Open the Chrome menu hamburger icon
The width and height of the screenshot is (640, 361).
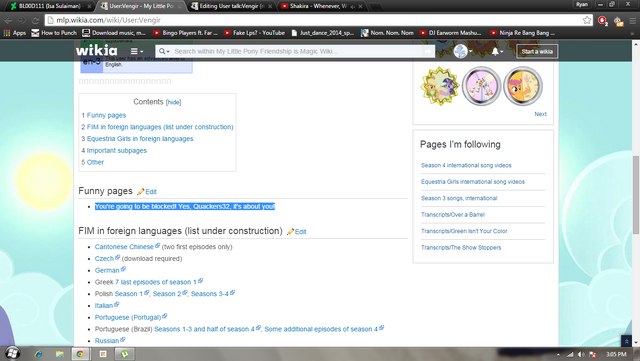click(632, 20)
